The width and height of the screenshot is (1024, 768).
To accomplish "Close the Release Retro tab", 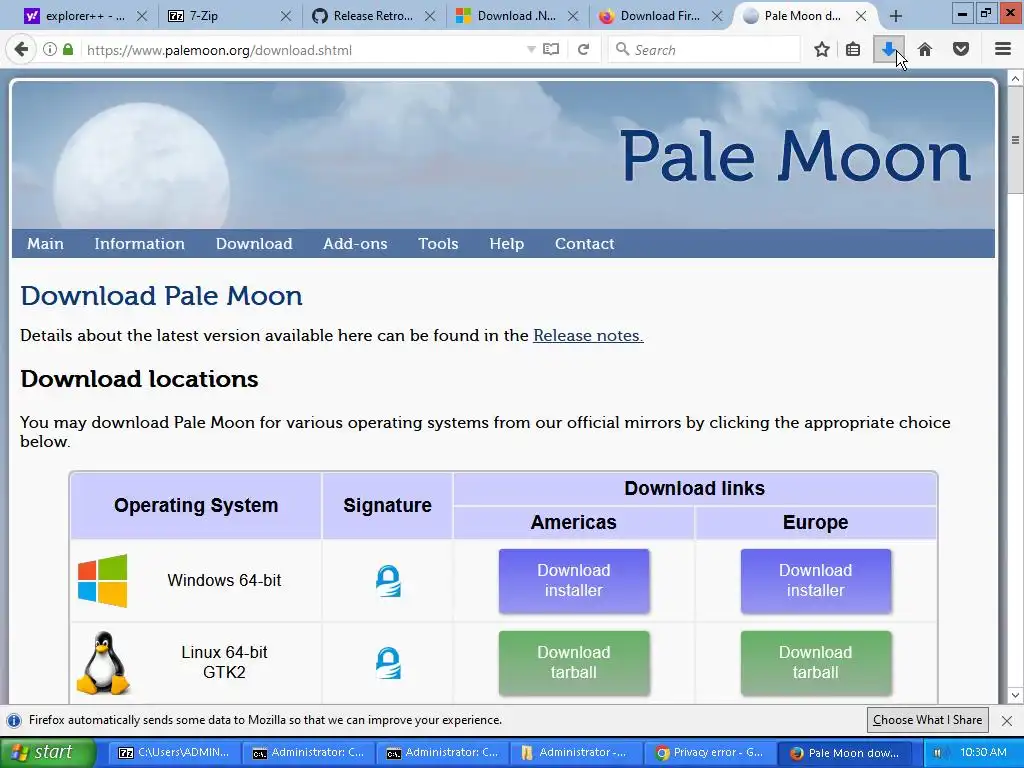I will (x=430, y=16).
